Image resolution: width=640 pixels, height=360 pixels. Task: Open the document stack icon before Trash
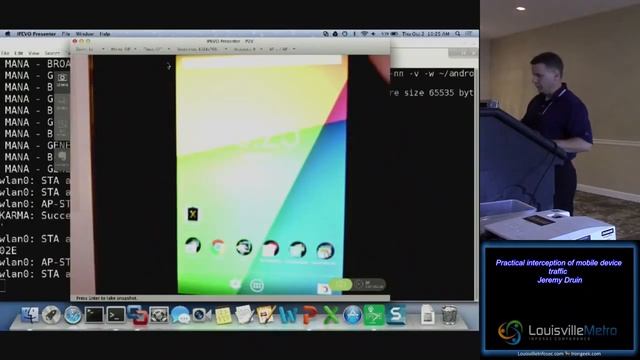427,315
